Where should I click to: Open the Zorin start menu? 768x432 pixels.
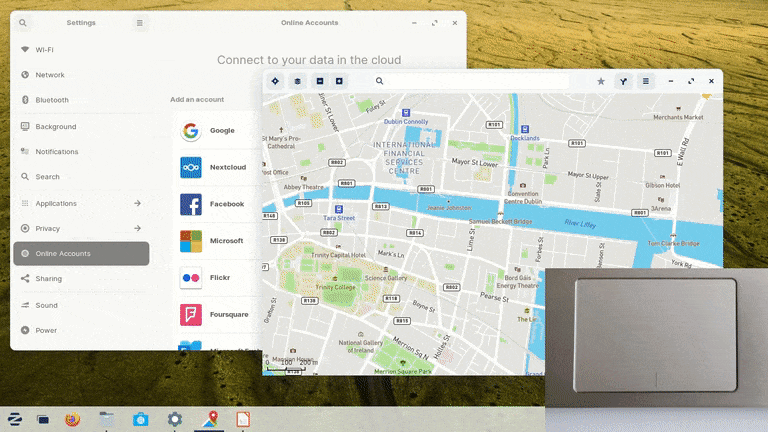[x=16, y=419]
